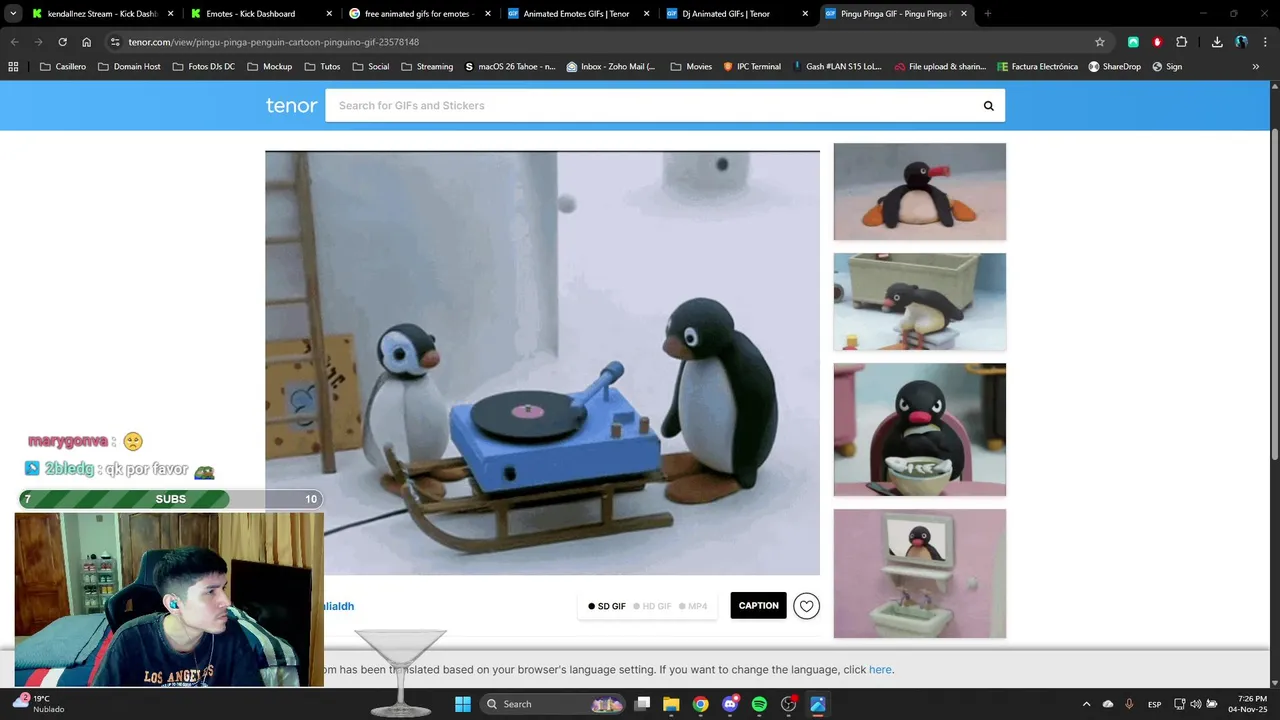Image resolution: width=1280 pixels, height=720 pixels.
Task: Open File Explorer from the taskbar
Action: click(x=671, y=704)
